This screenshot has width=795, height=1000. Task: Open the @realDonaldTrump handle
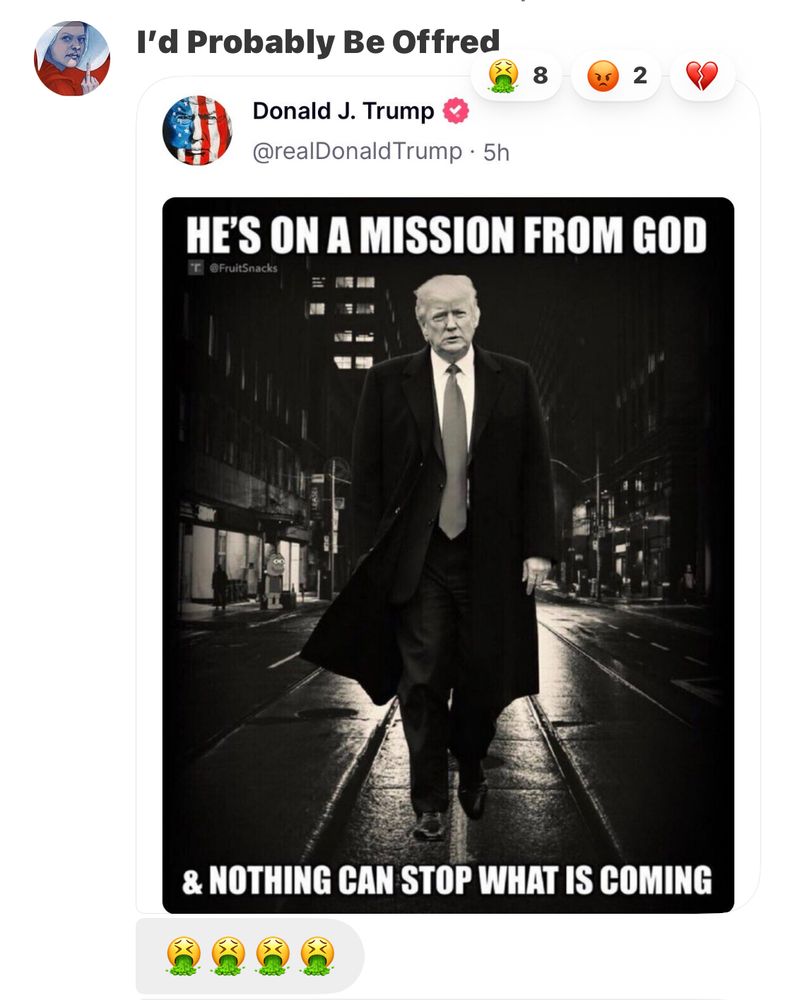(357, 152)
